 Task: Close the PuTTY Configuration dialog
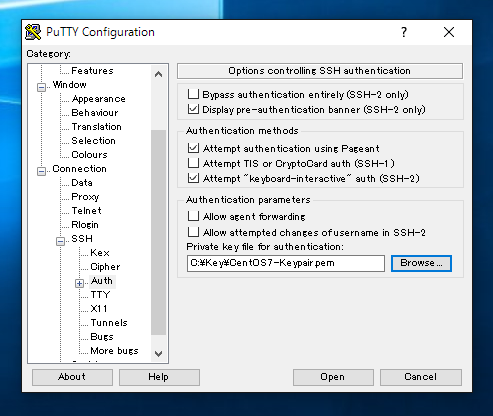(449, 32)
